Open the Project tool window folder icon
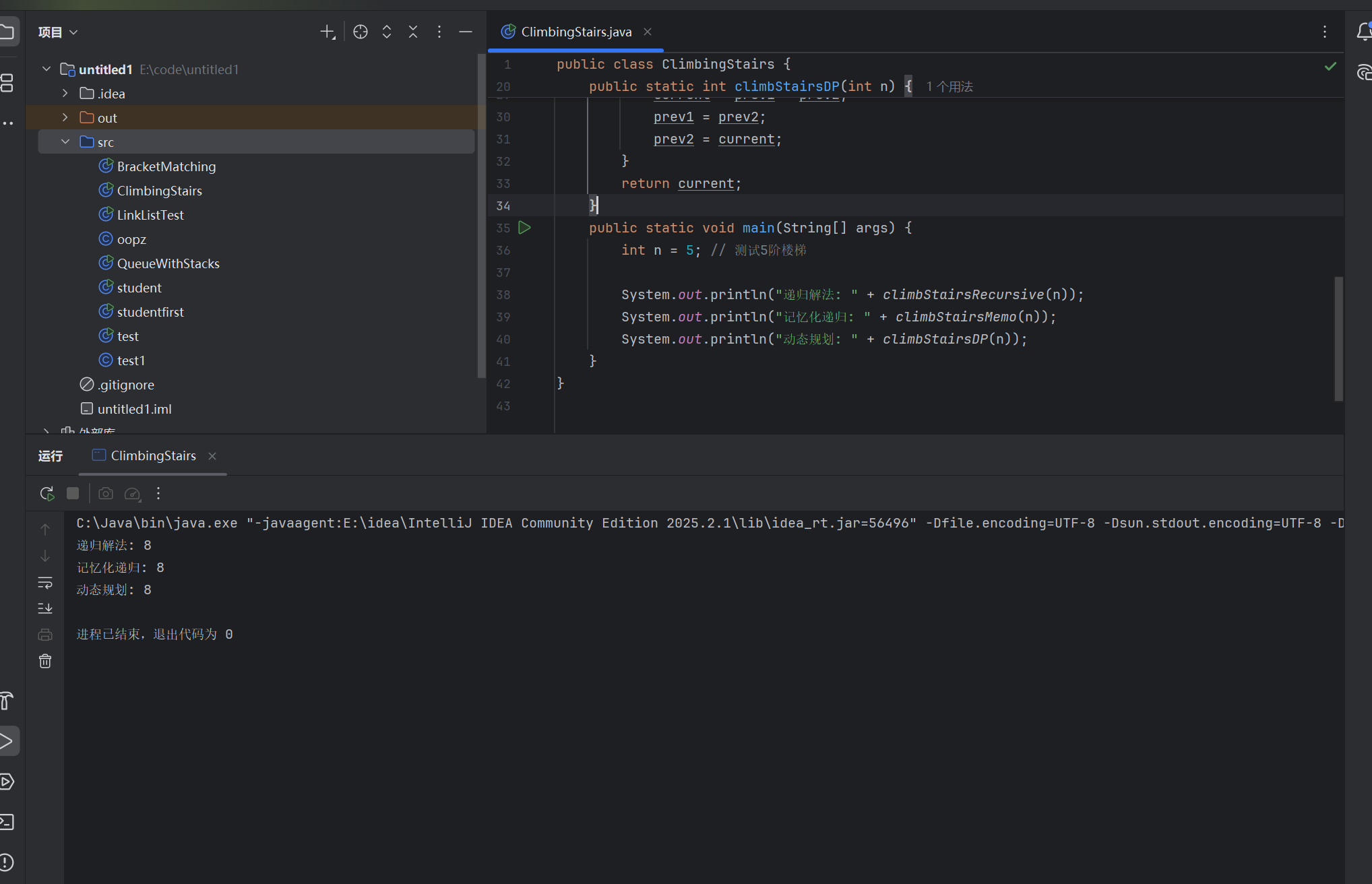 (x=7, y=32)
